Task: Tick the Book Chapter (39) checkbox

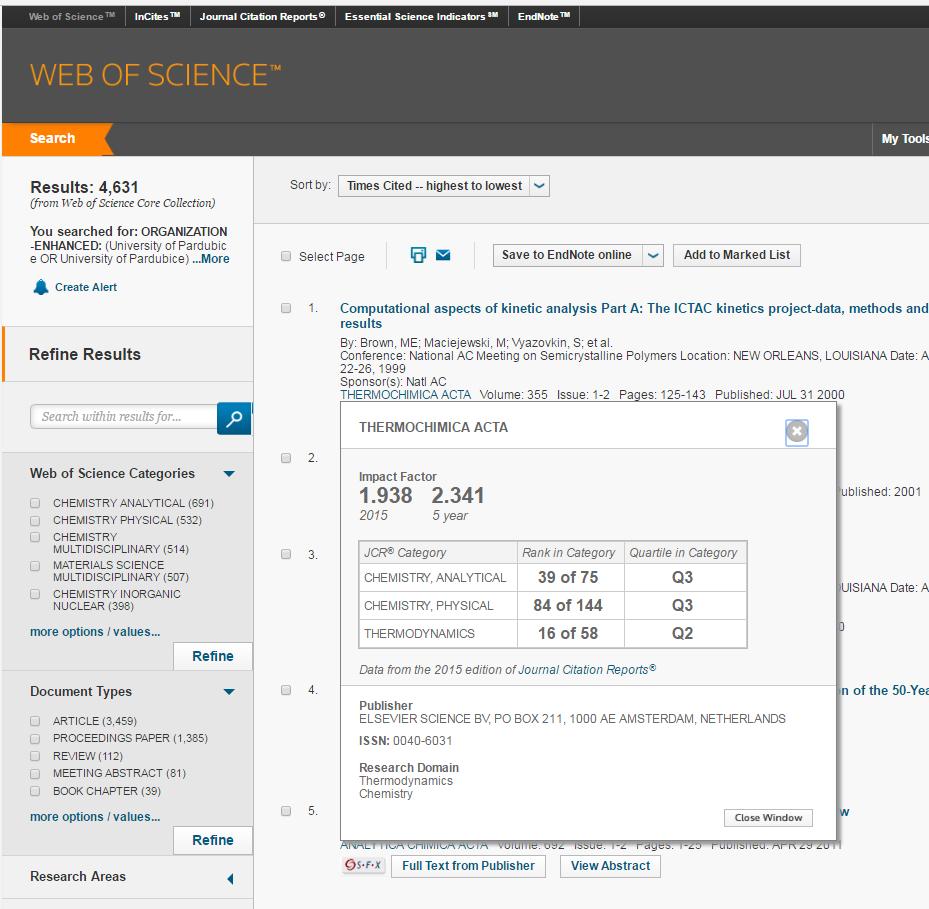Action: 35,791
